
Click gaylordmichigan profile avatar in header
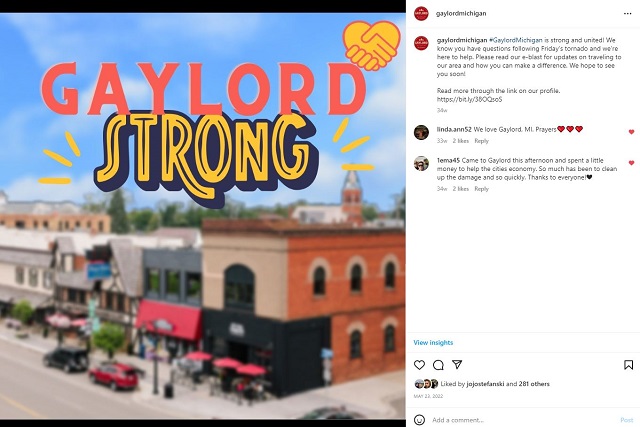click(421, 13)
